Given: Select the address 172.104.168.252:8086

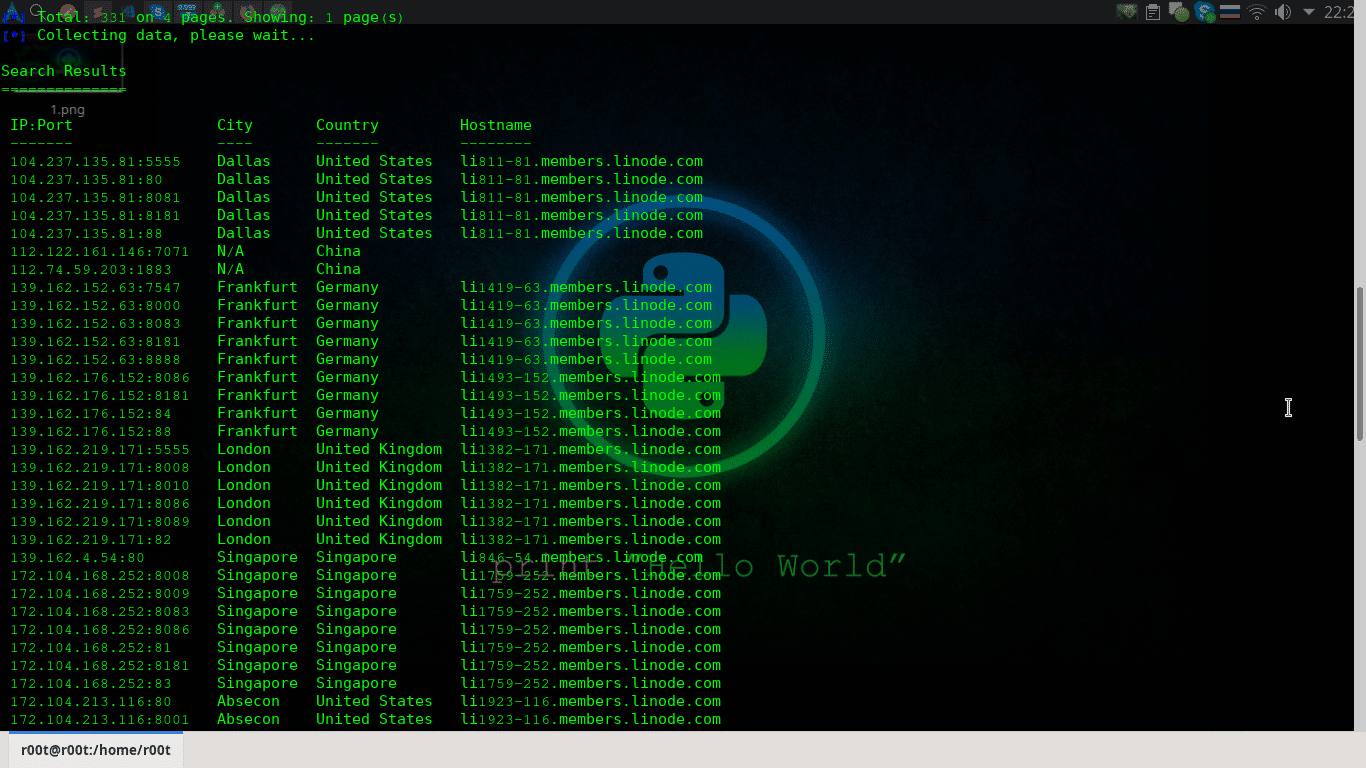Looking at the screenshot, I should (x=100, y=629).
